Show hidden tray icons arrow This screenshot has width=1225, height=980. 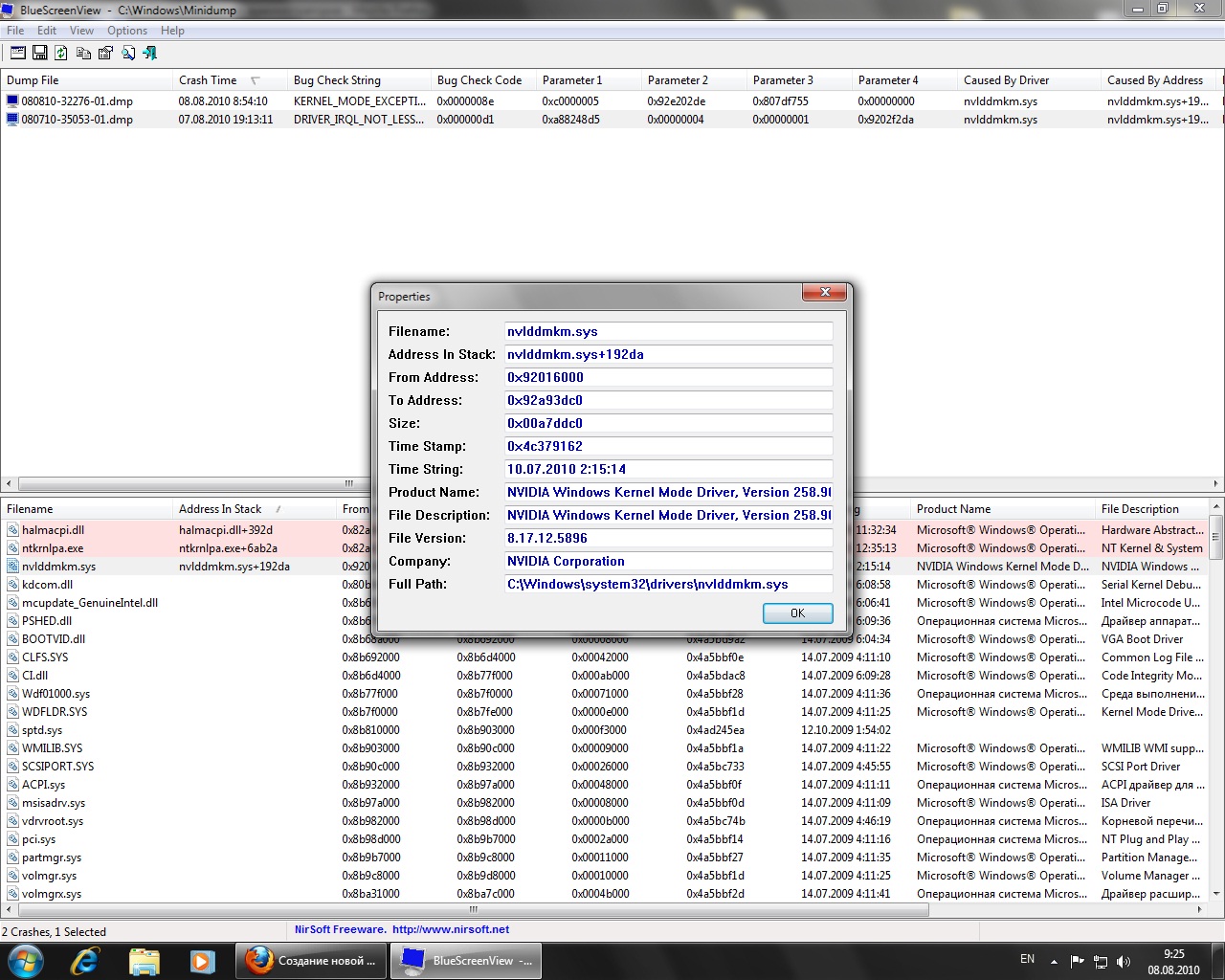coord(1054,961)
